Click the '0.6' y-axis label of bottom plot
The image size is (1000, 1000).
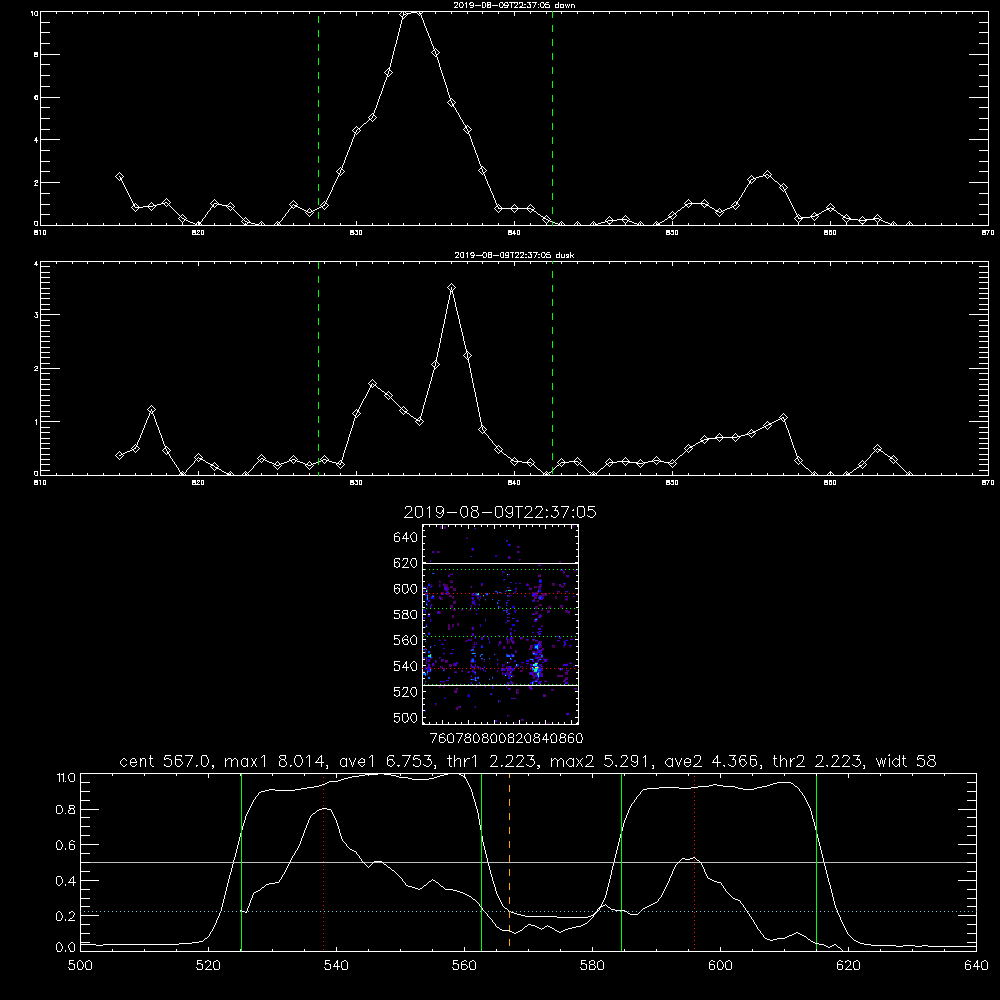pyautogui.click(x=66, y=845)
